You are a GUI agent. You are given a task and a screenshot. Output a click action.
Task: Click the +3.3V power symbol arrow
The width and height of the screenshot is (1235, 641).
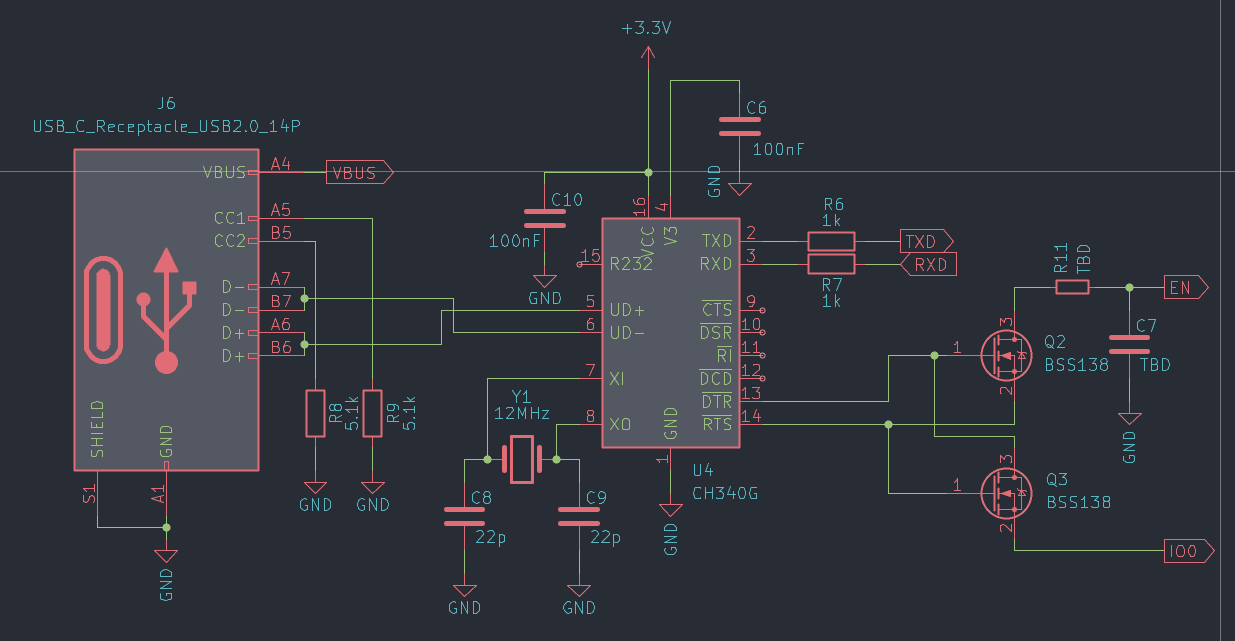coord(648,58)
